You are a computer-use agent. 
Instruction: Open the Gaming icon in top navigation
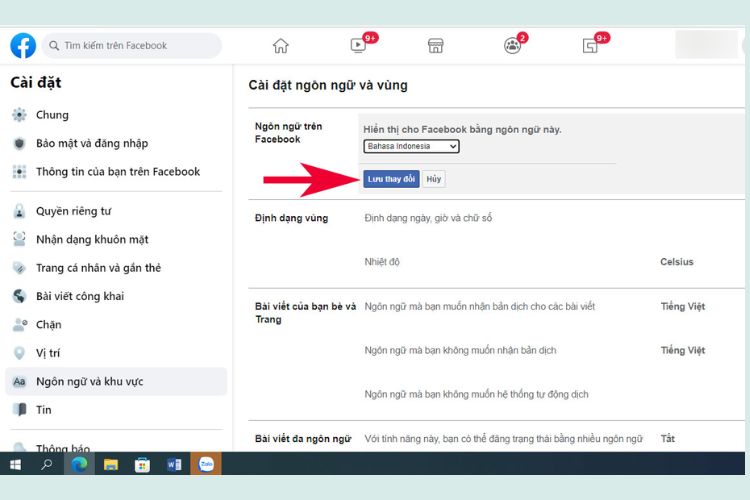[x=590, y=46]
